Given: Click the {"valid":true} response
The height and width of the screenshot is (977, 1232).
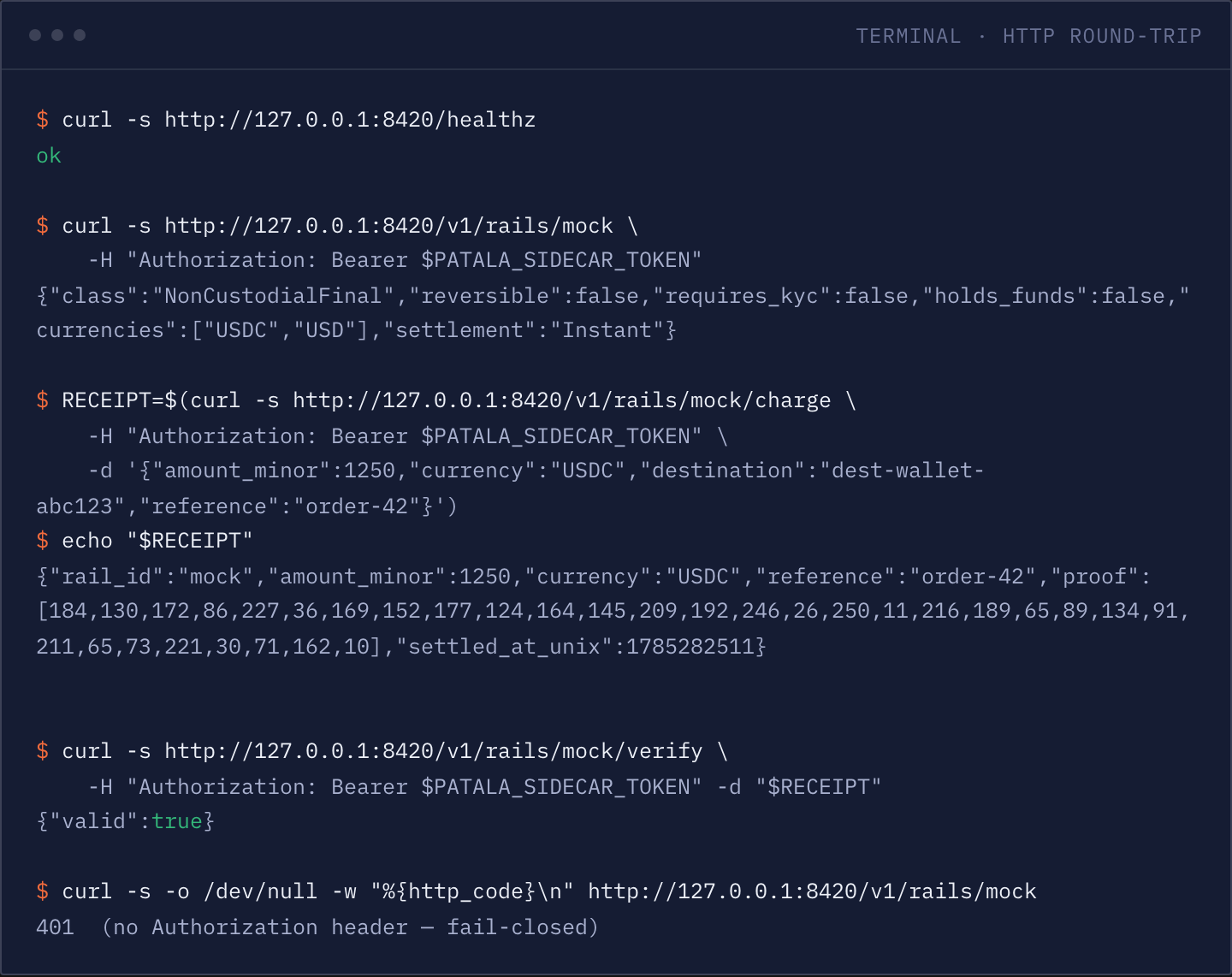Looking at the screenshot, I should point(125,821).
